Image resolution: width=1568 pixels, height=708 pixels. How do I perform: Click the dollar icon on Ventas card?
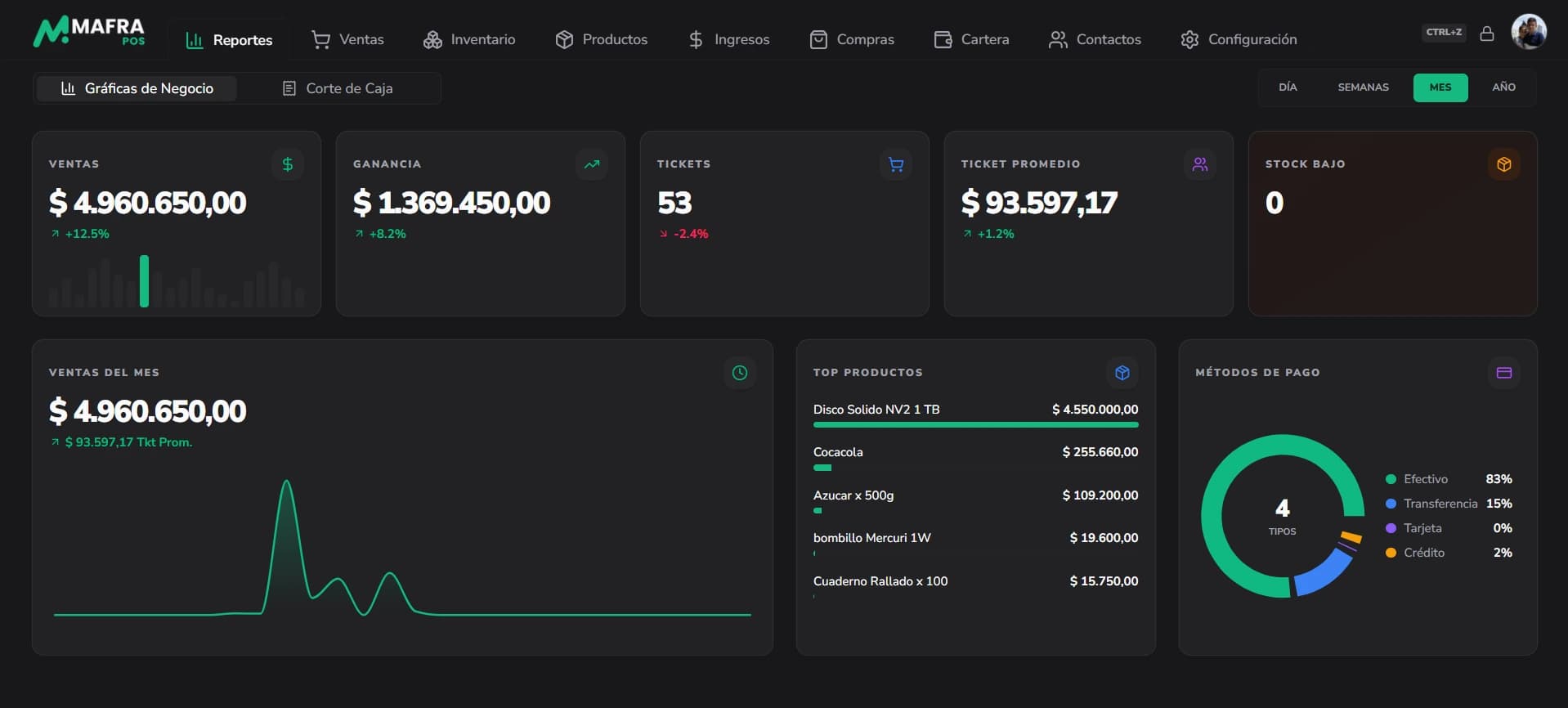pos(288,164)
